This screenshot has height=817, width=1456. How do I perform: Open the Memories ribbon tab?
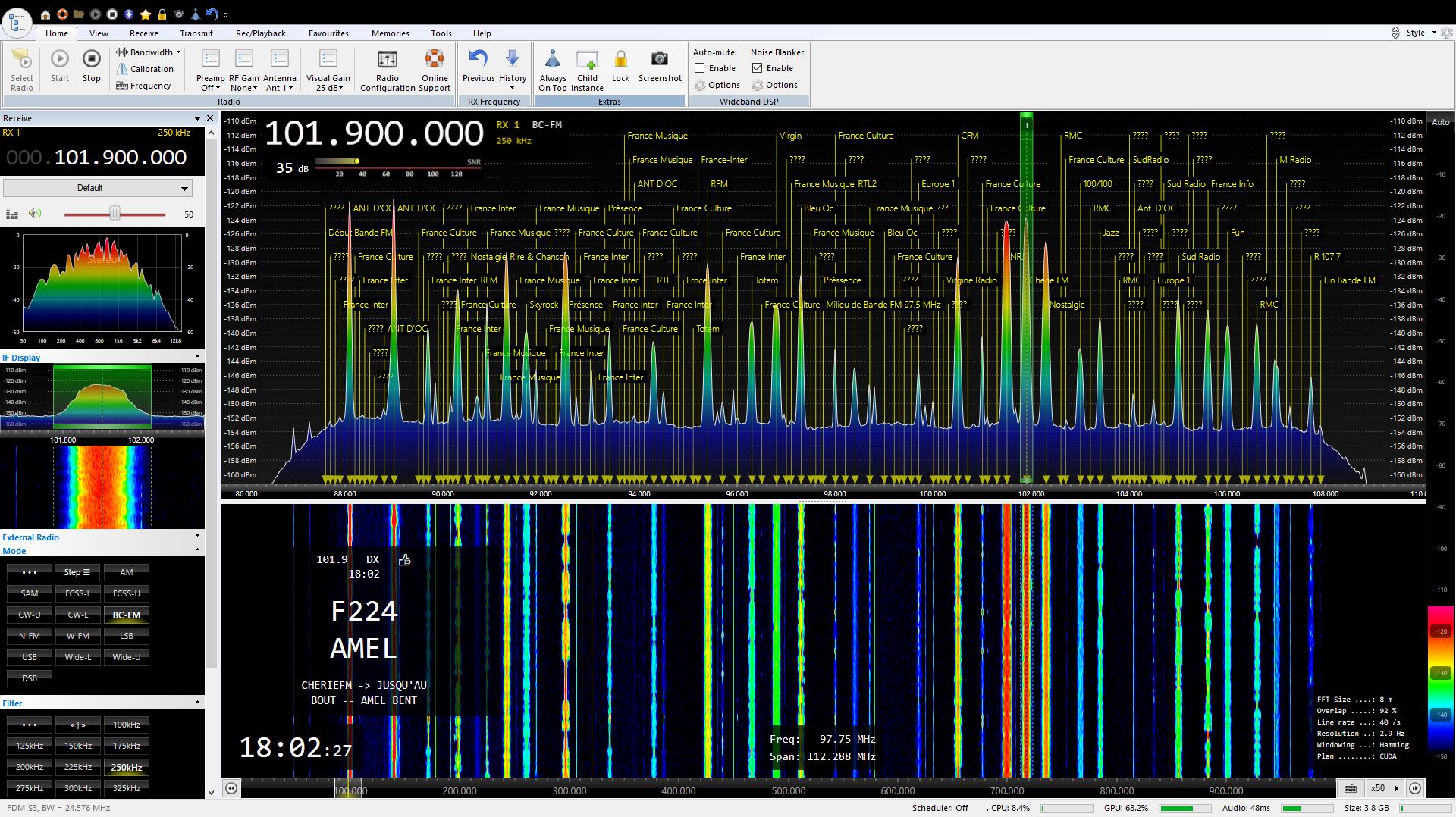[x=390, y=33]
